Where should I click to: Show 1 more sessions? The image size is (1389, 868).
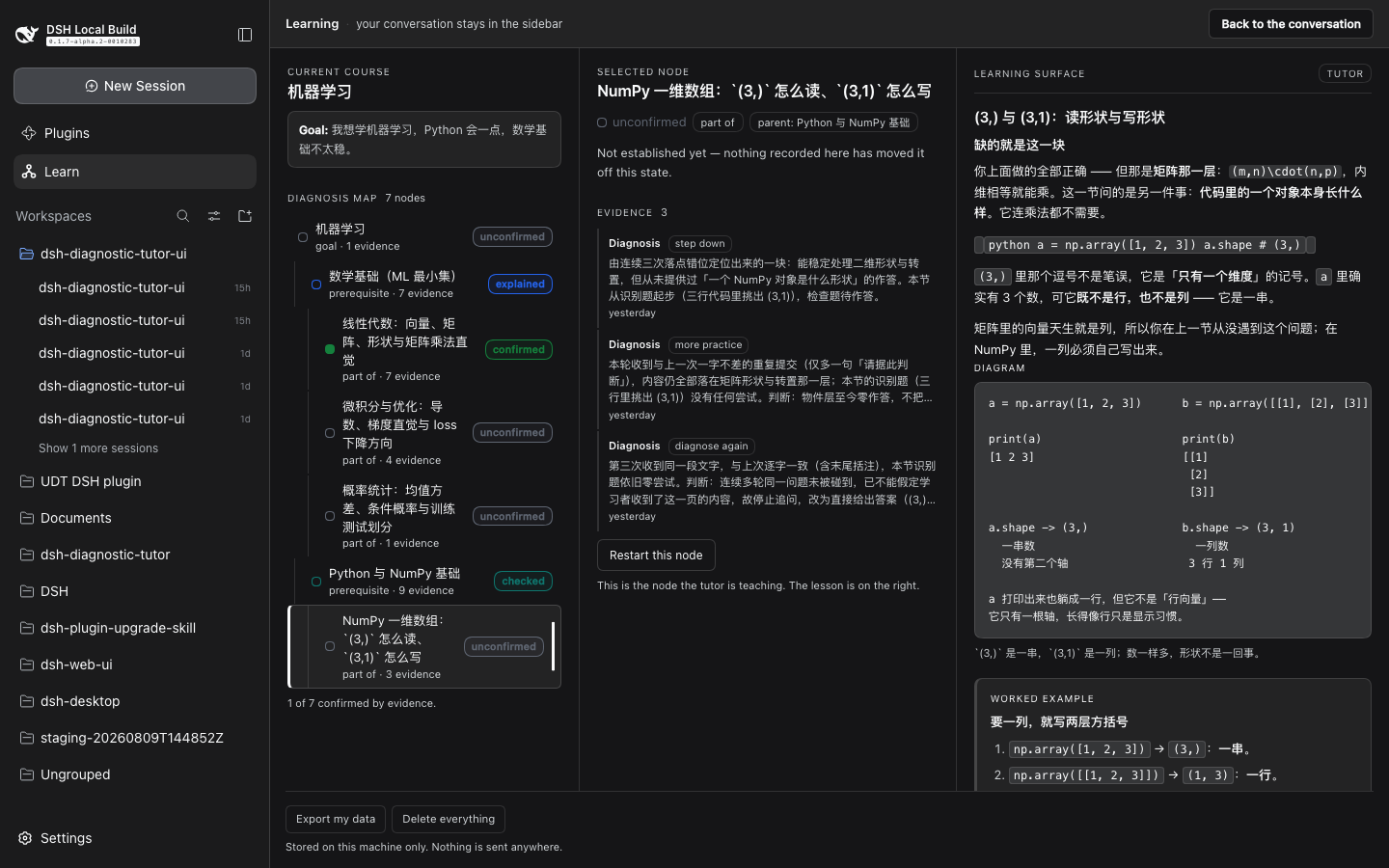tap(98, 448)
